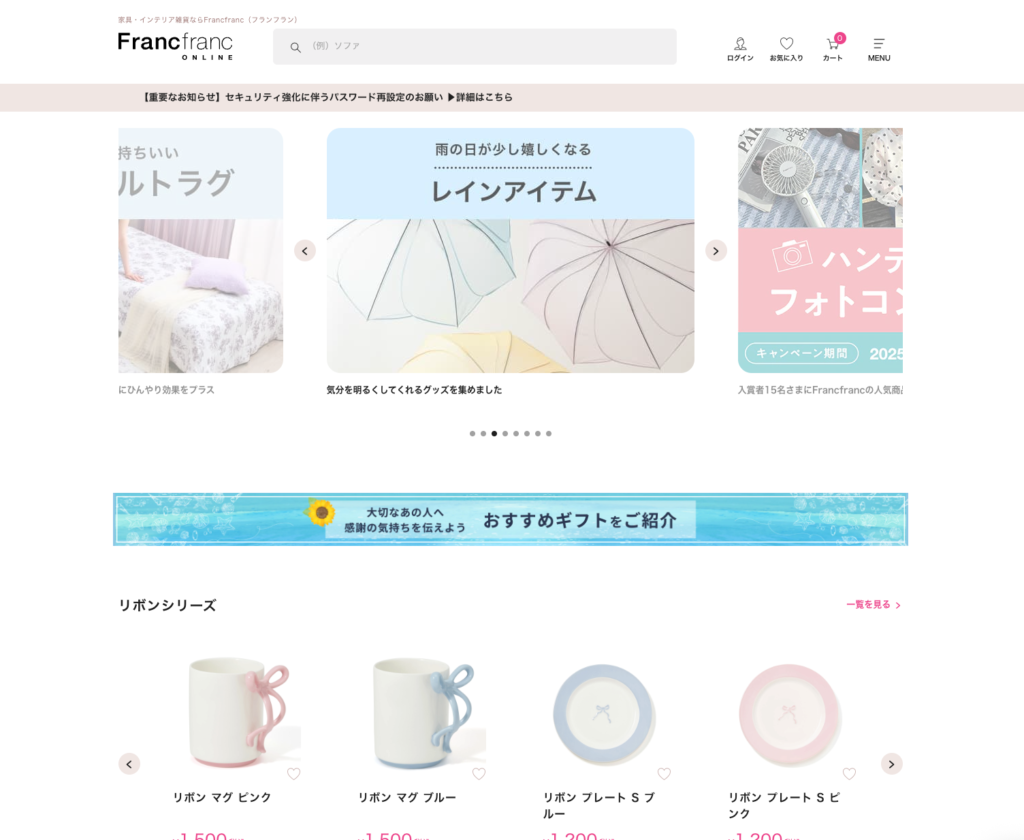Click the search magnifier icon

pyautogui.click(x=295, y=47)
